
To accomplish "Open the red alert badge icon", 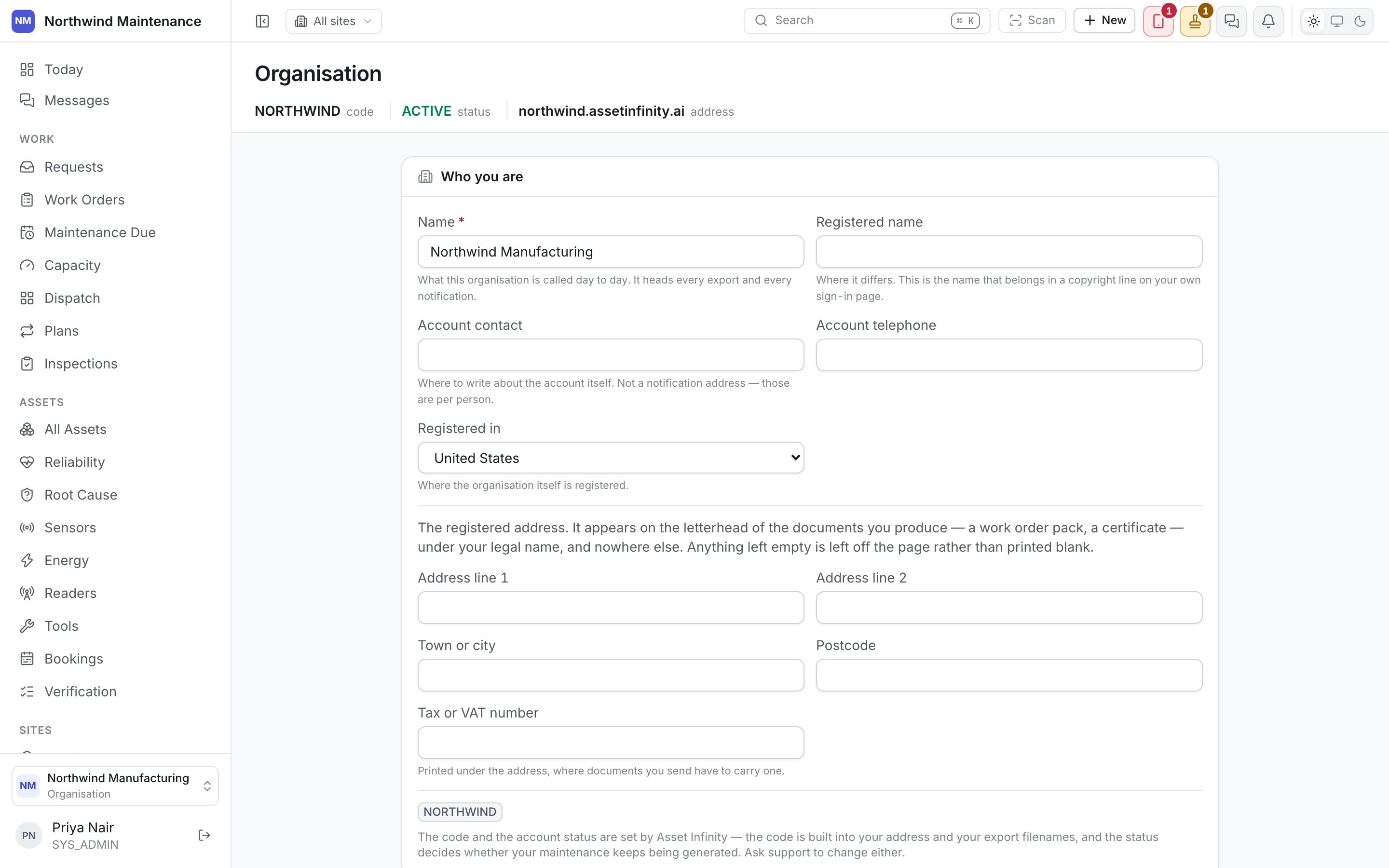I will coord(1158,21).
